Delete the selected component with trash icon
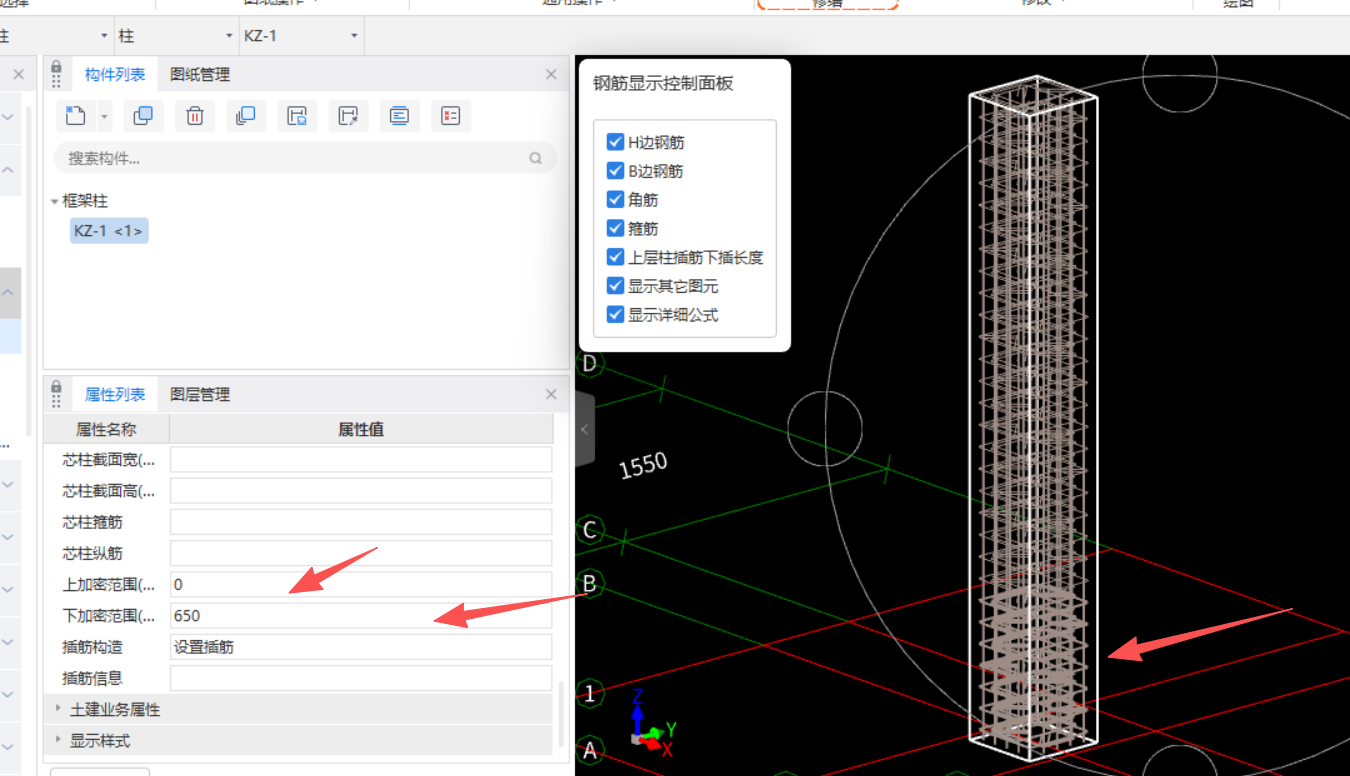 point(195,116)
